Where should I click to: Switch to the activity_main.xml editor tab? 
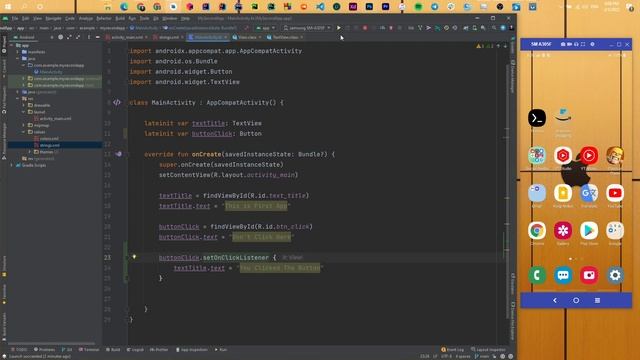[x=127, y=37]
